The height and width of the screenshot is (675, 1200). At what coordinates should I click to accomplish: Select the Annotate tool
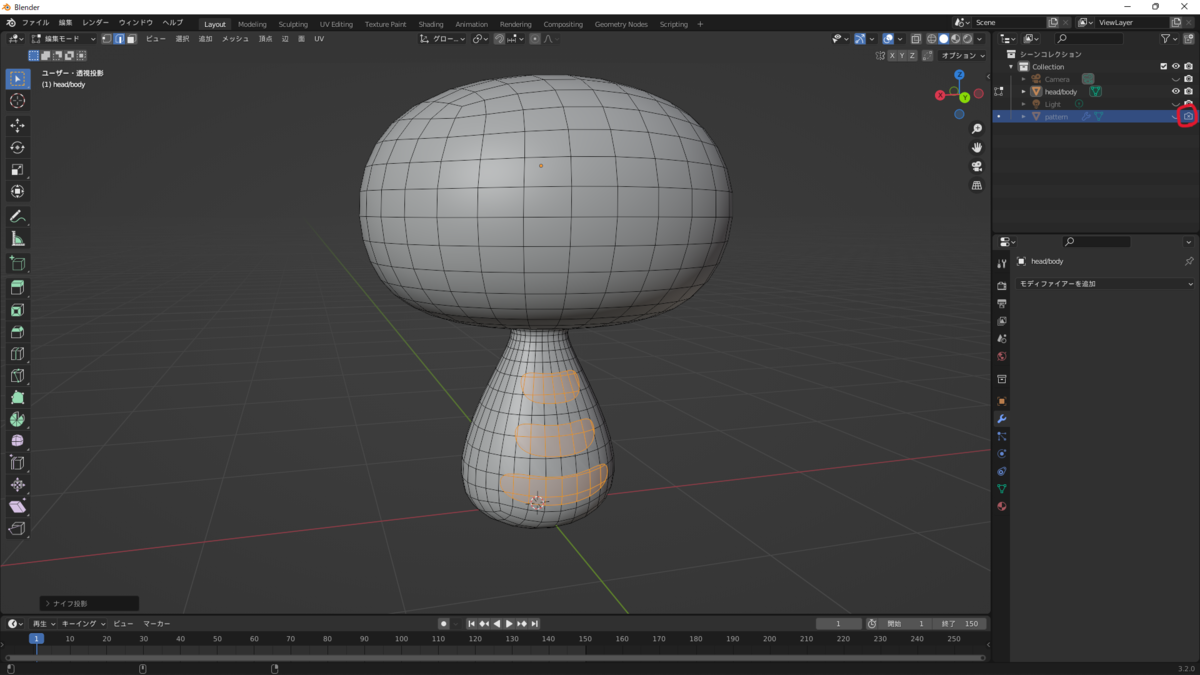tap(17, 216)
